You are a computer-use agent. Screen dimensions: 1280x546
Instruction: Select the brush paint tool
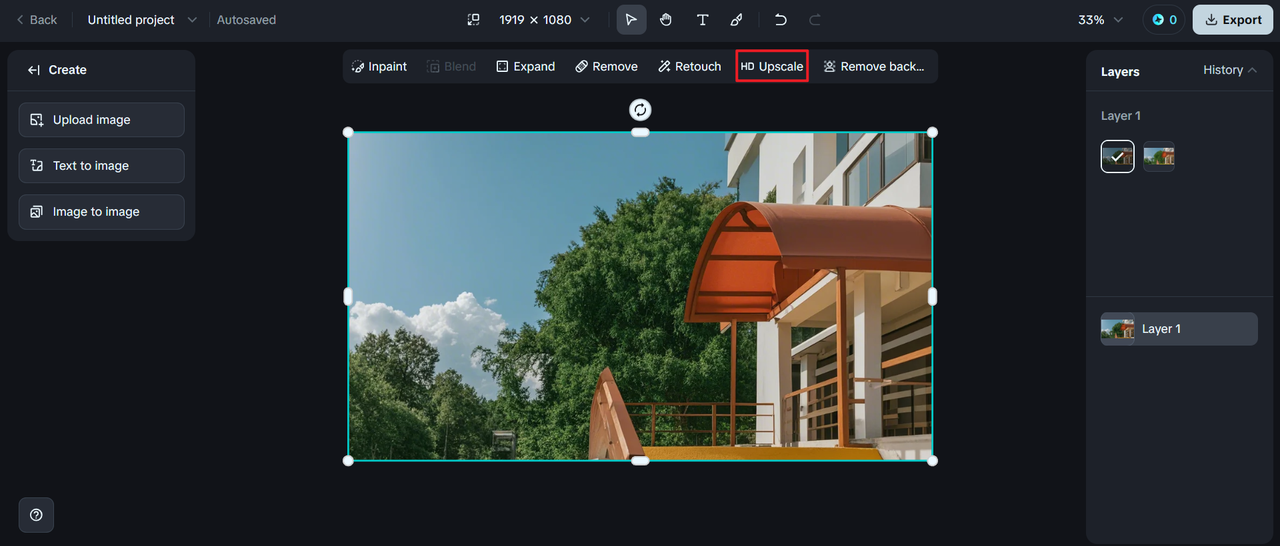point(737,20)
